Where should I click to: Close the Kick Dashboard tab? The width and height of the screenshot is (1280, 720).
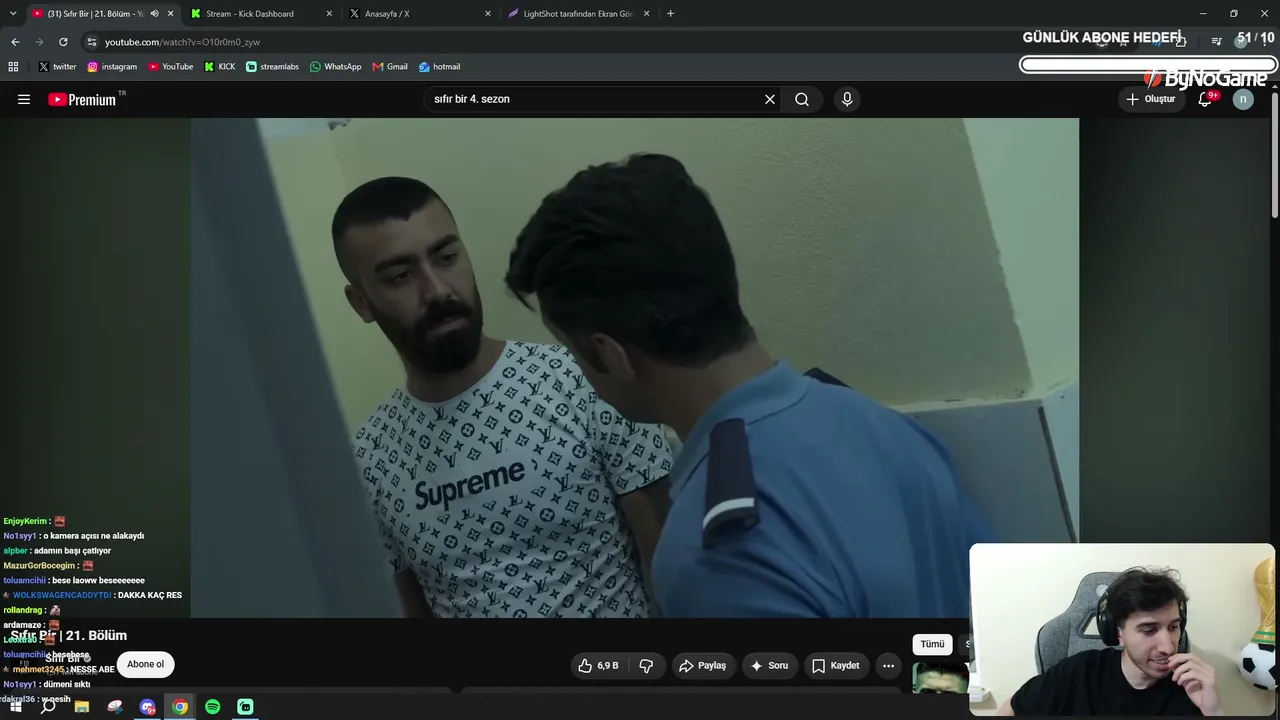pos(329,14)
